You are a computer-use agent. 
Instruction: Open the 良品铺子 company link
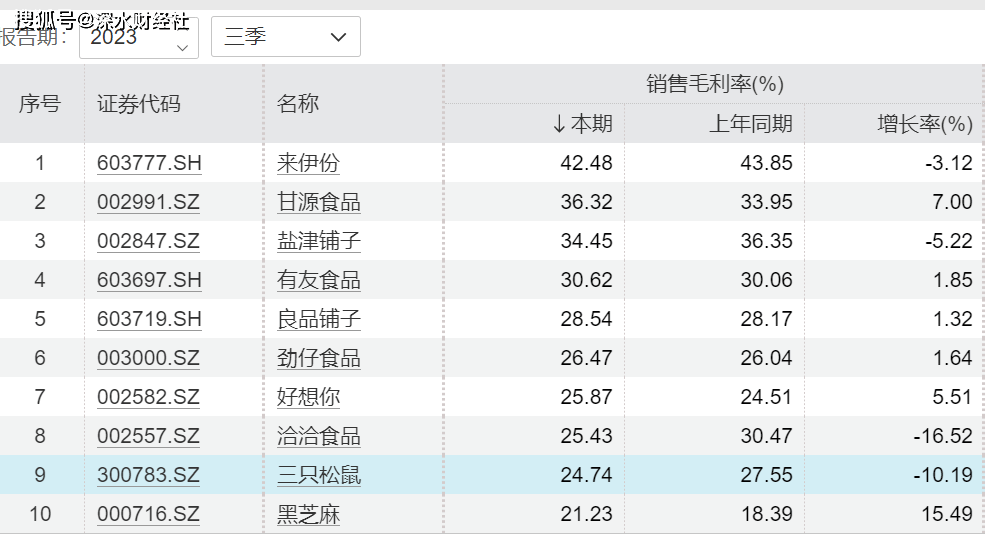[319, 319]
